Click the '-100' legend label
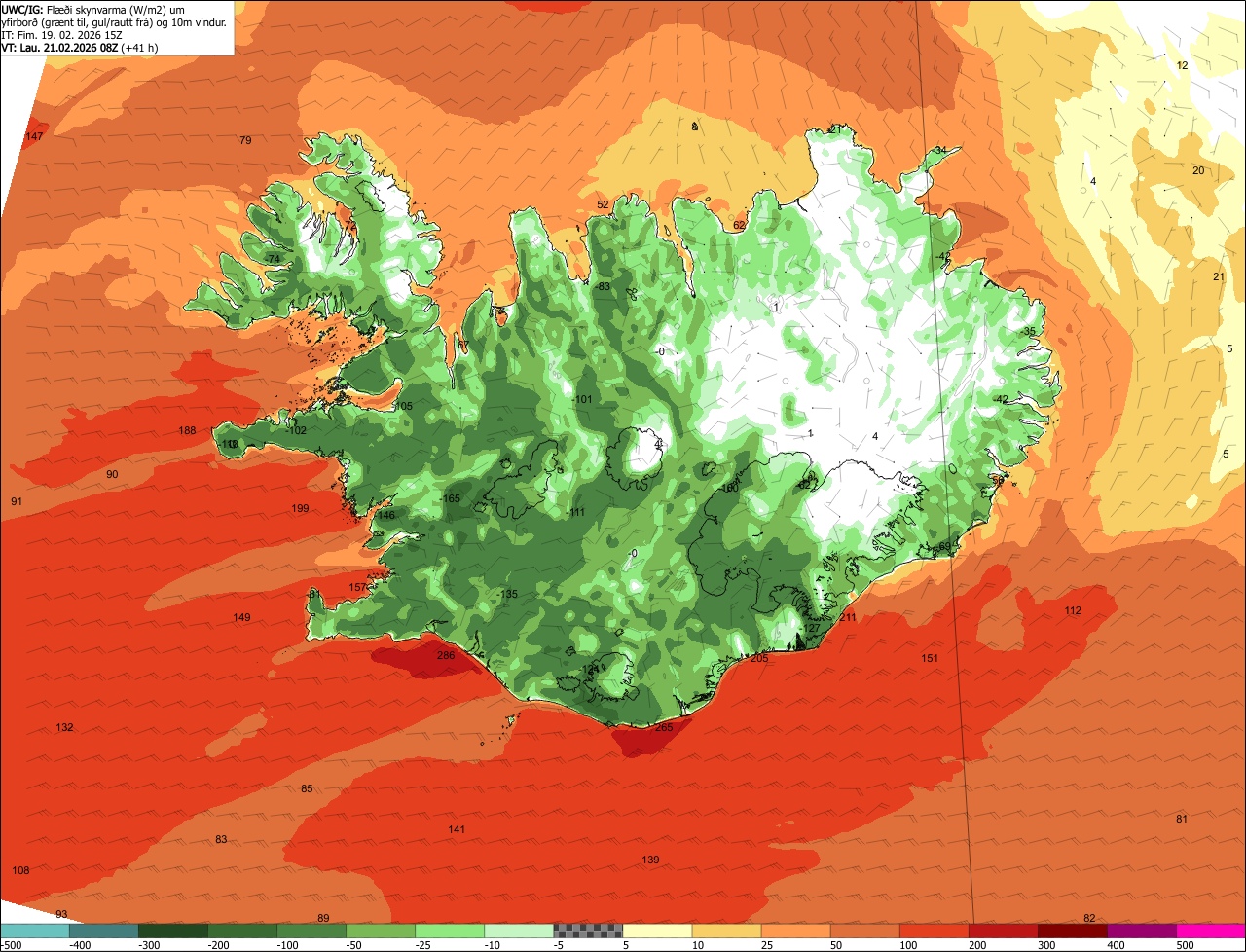The height and width of the screenshot is (952, 1246). (287, 944)
